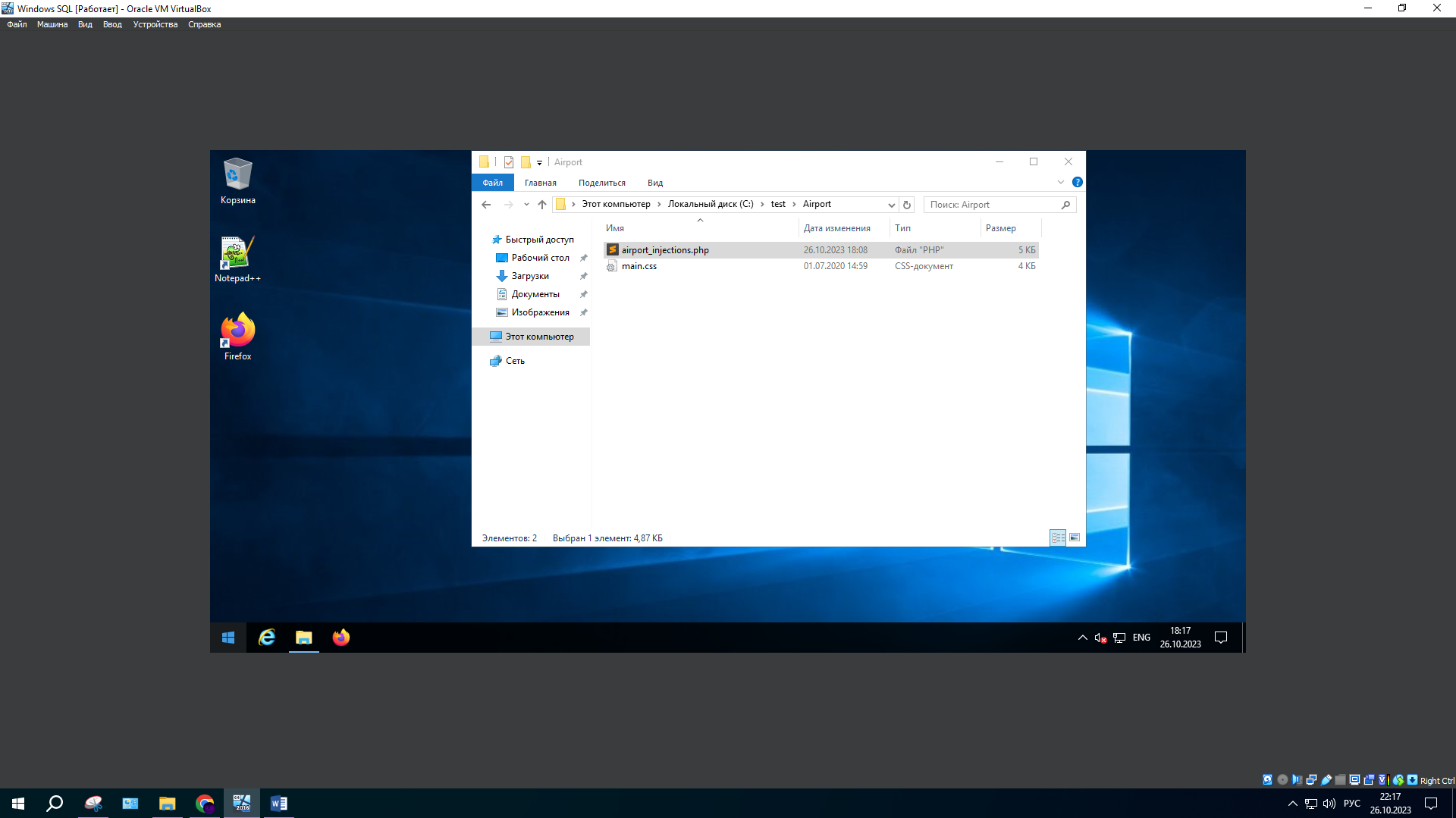Image resolution: width=1456 pixels, height=818 pixels.
Task: Open Word on host taskbar
Action: click(x=278, y=804)
